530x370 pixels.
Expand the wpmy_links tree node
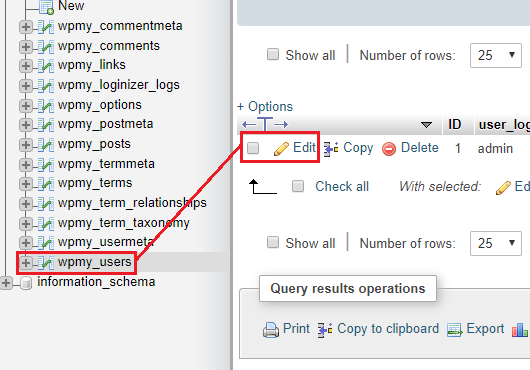tap(26, 66)
